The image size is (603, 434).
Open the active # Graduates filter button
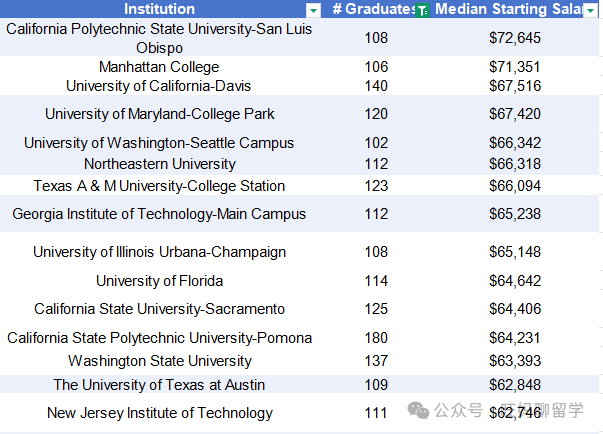click(x=422, y=10)
